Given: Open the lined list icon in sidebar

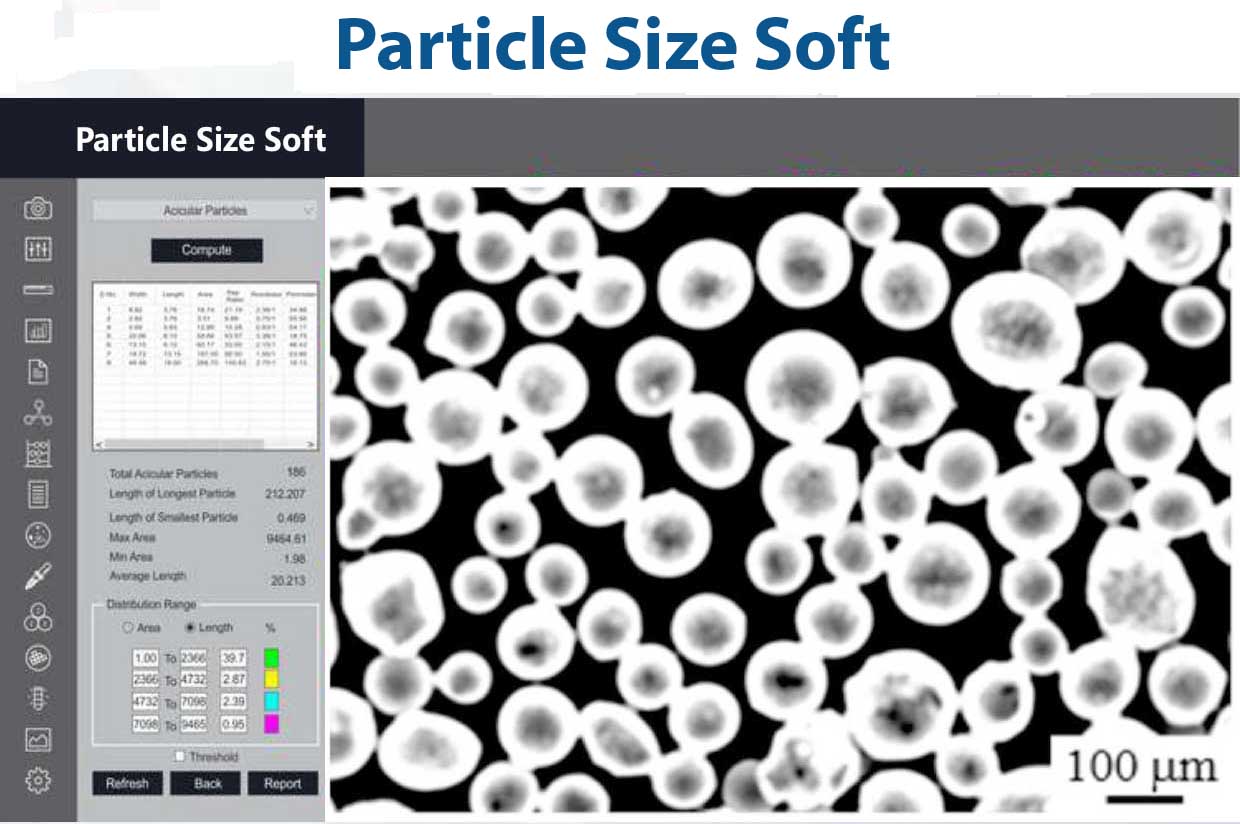Looking at the screenshot, I should point(38,494).
